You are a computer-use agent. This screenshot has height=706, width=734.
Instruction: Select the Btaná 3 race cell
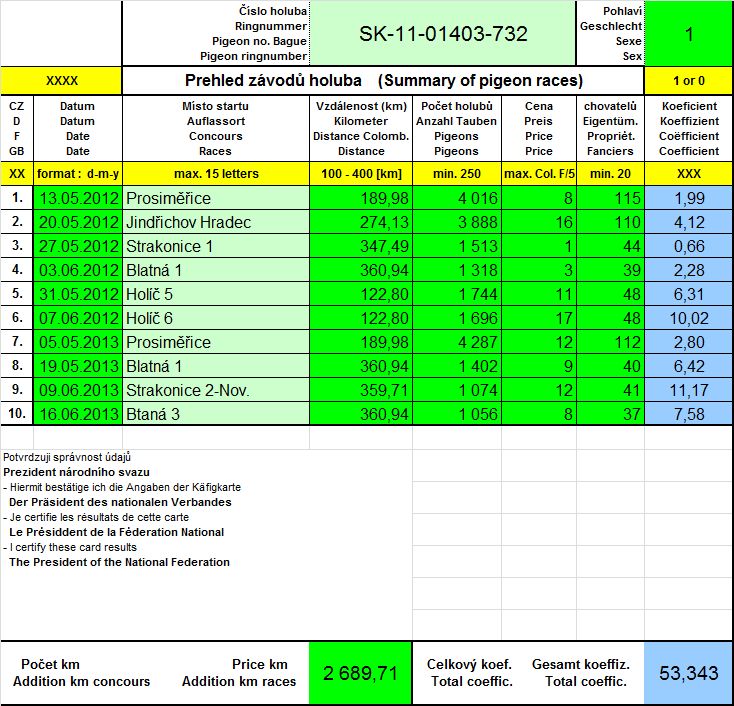click(216, 414)
